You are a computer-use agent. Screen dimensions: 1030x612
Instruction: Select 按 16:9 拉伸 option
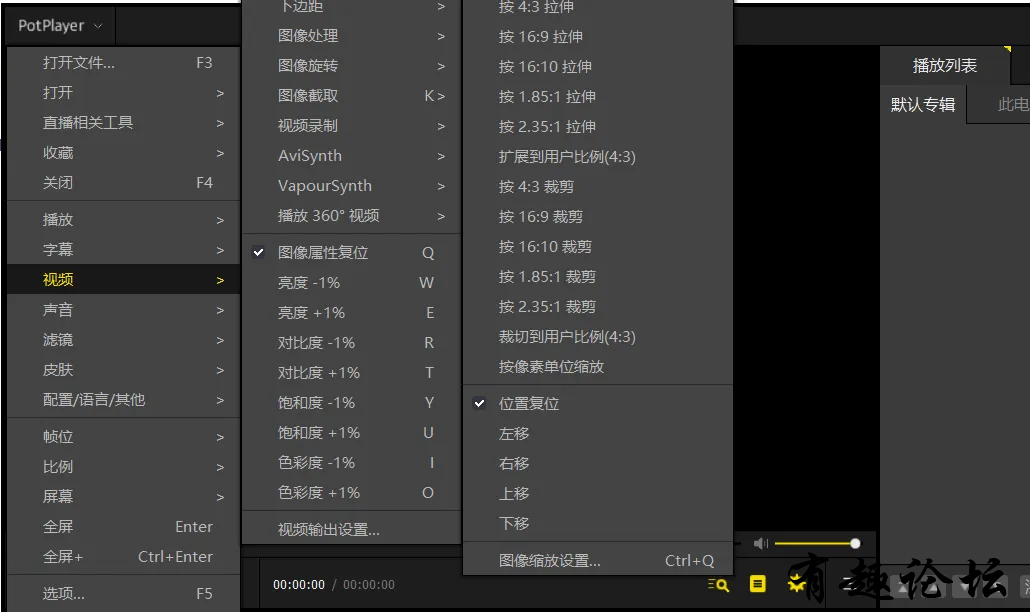598,36
